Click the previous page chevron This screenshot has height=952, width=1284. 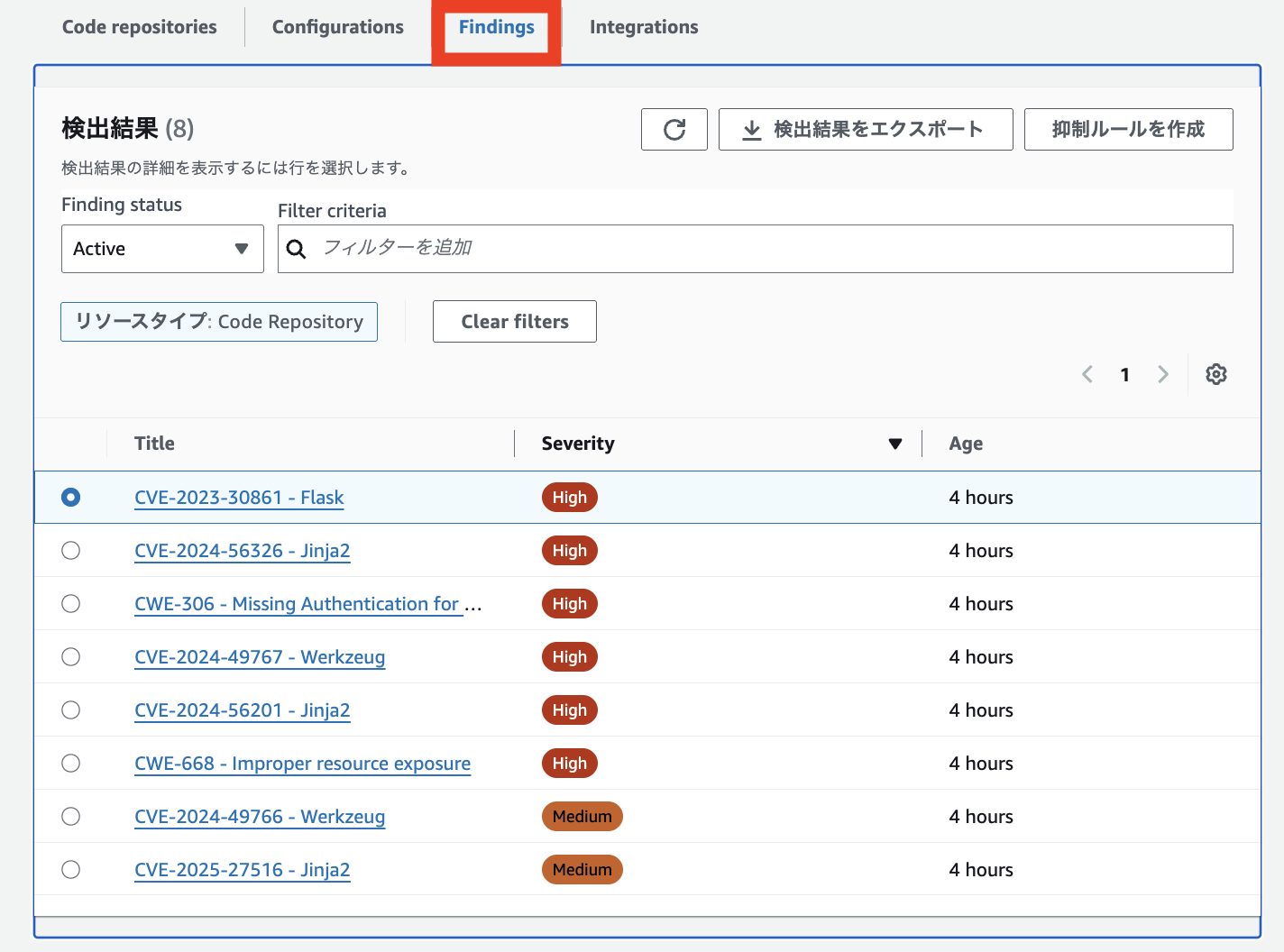pos(1087,373)
